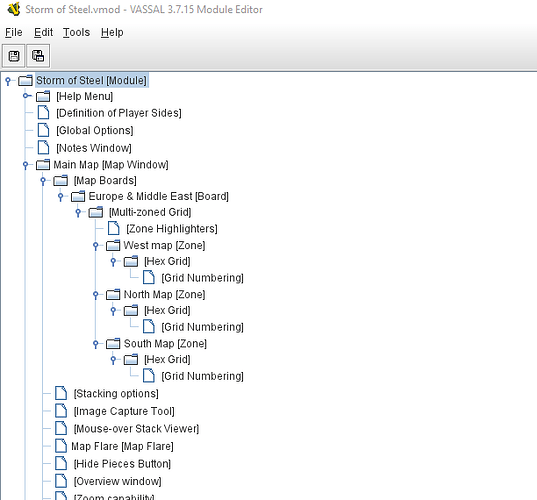537x500 pixels.
Task: Select the [Image Capture Tool] row
Action: point(124,411)
